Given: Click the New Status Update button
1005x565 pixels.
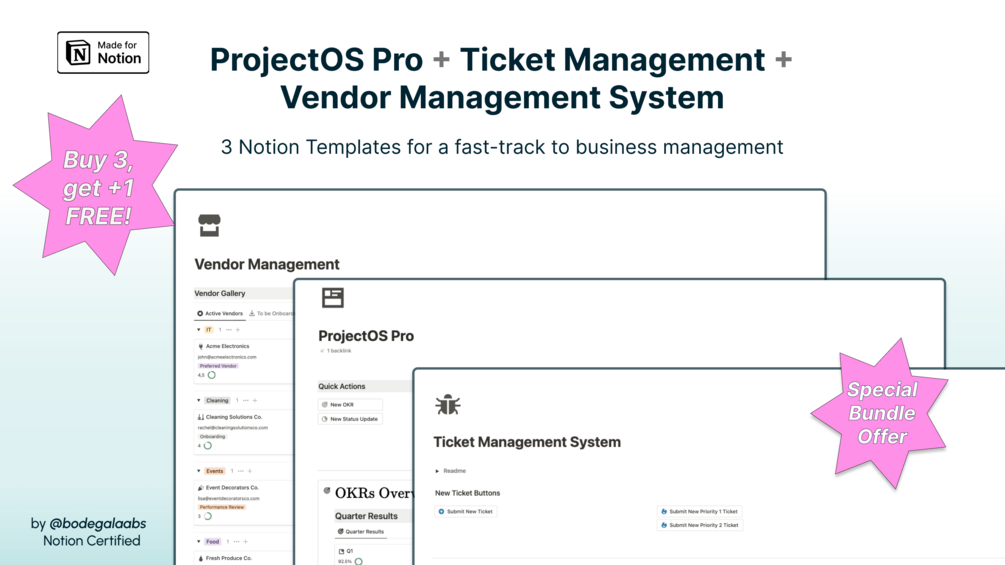Looking at the screenshot, I should click(x=350, y=419).
